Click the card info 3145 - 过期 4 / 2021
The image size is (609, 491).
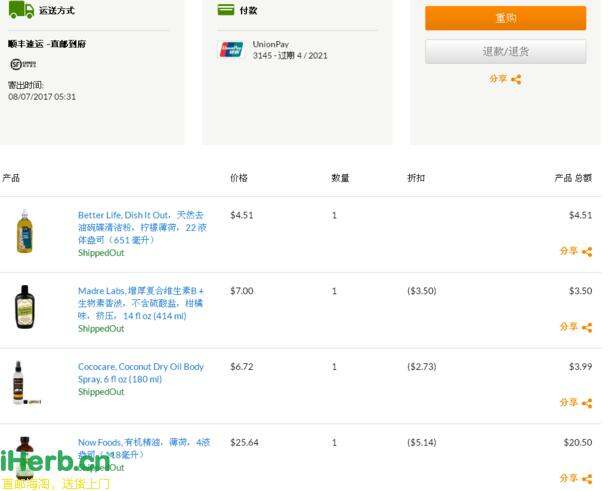290,56
